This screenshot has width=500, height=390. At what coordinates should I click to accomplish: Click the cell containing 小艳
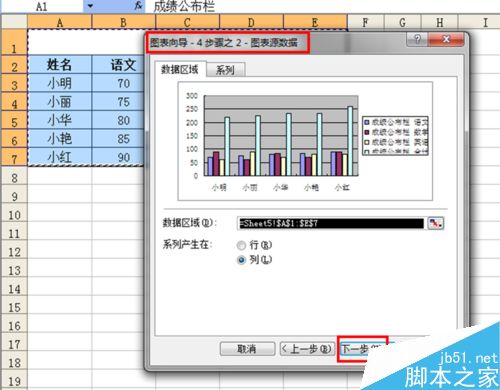[60, 139]
